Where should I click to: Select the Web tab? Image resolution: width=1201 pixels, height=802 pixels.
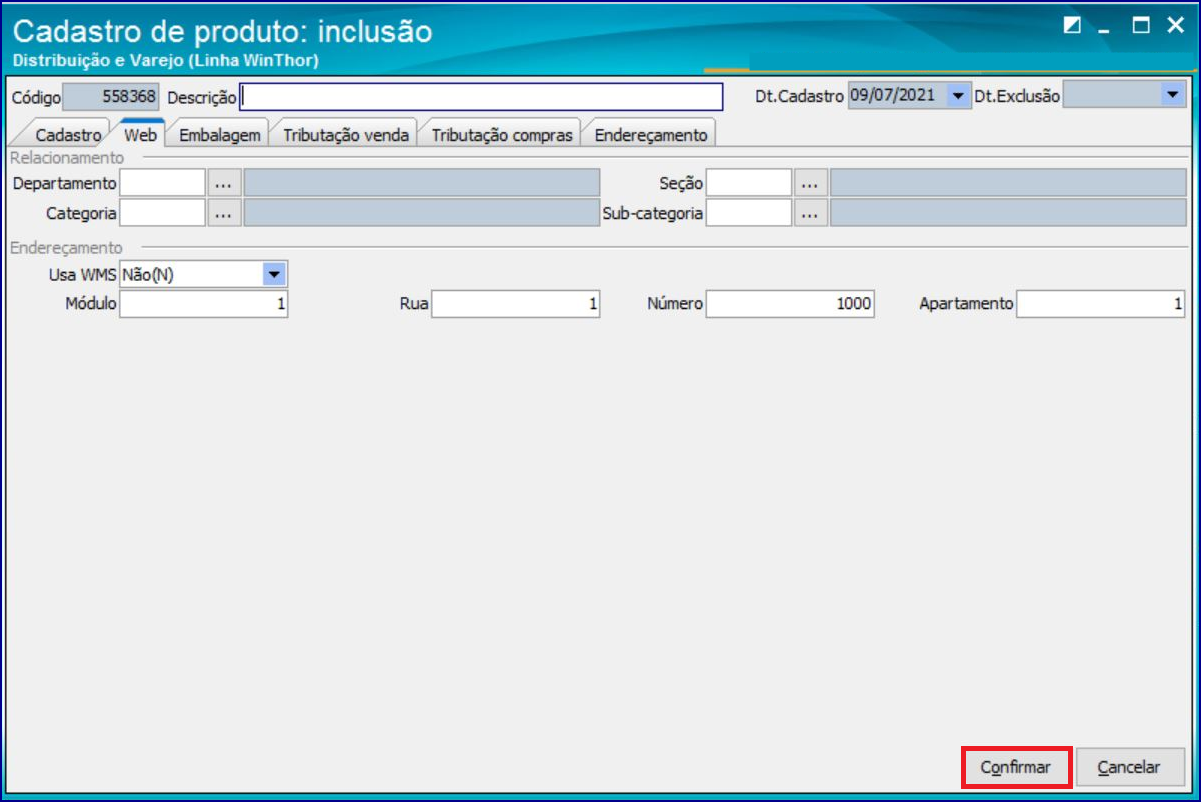tap(140, 134)
